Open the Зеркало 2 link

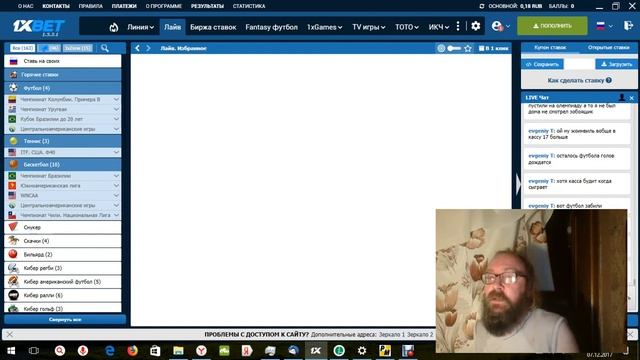(x=420, y=334)
